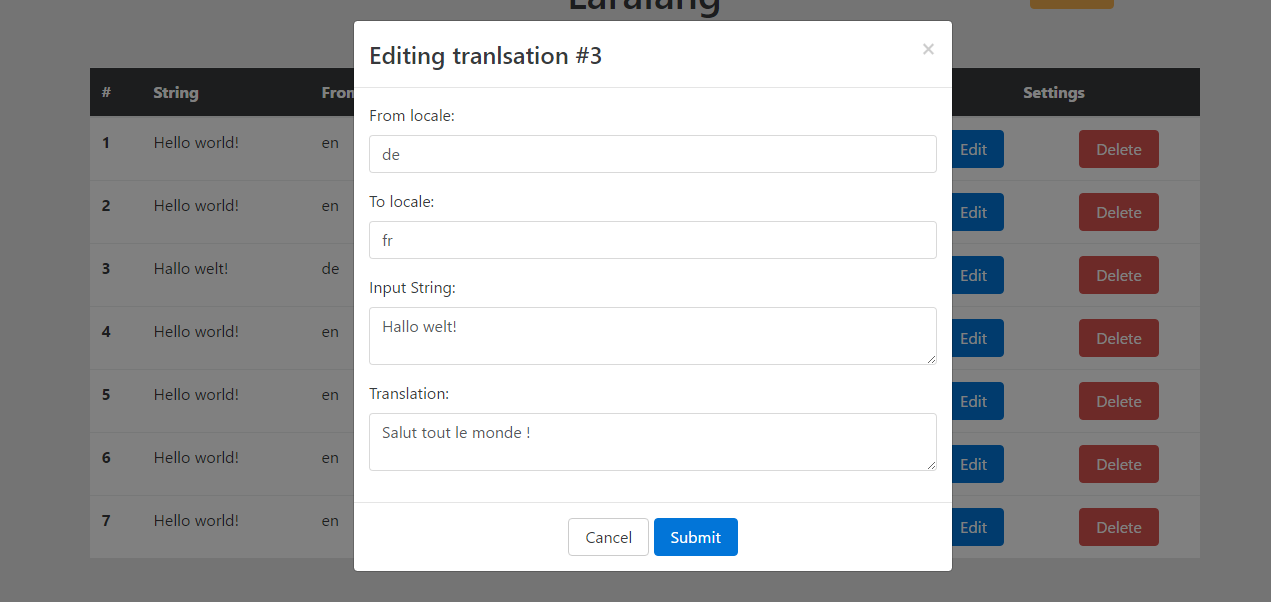Submit the edited translation
Image resolution: width=1271 pixels, height=602 pixels.
695,537
